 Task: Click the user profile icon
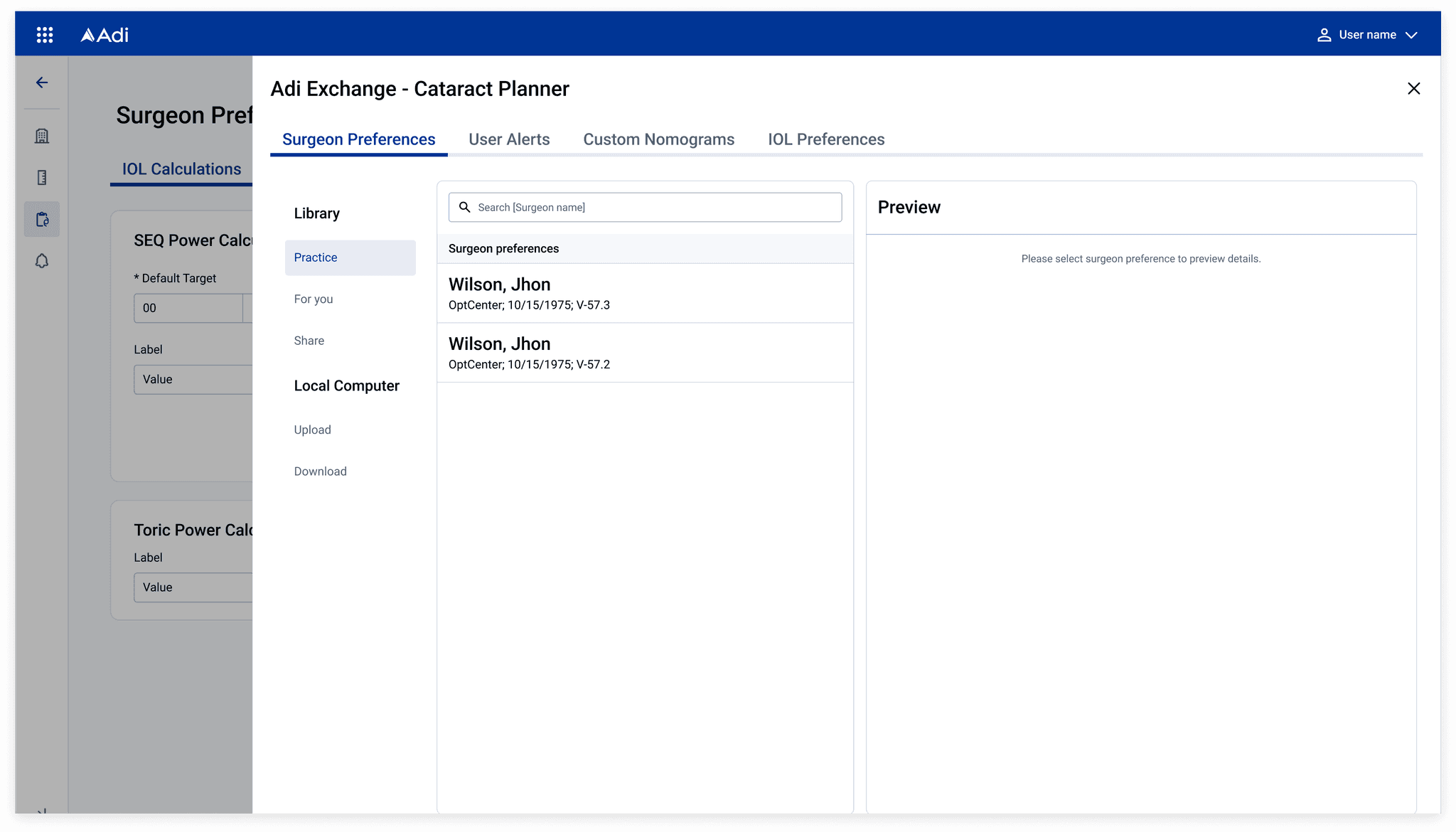click(1324, 35)
